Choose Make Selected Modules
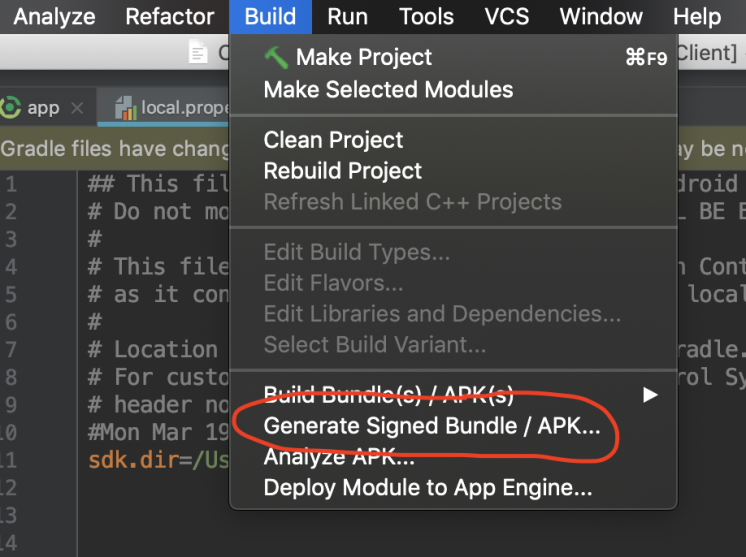This screenshot has width=746, height=557. pyautogui.click(x=388, y=90)
